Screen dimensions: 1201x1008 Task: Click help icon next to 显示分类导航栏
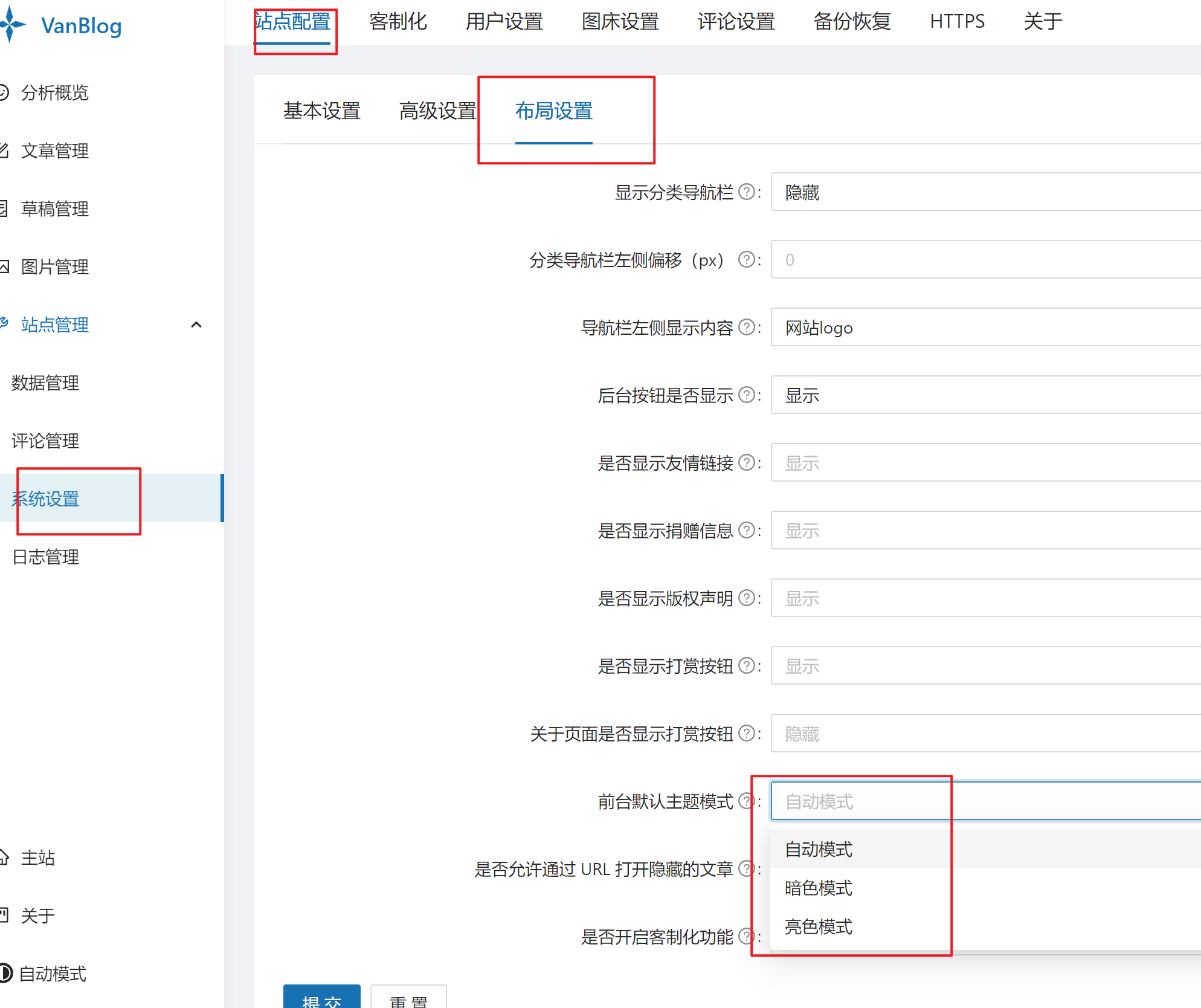(747, 192)
